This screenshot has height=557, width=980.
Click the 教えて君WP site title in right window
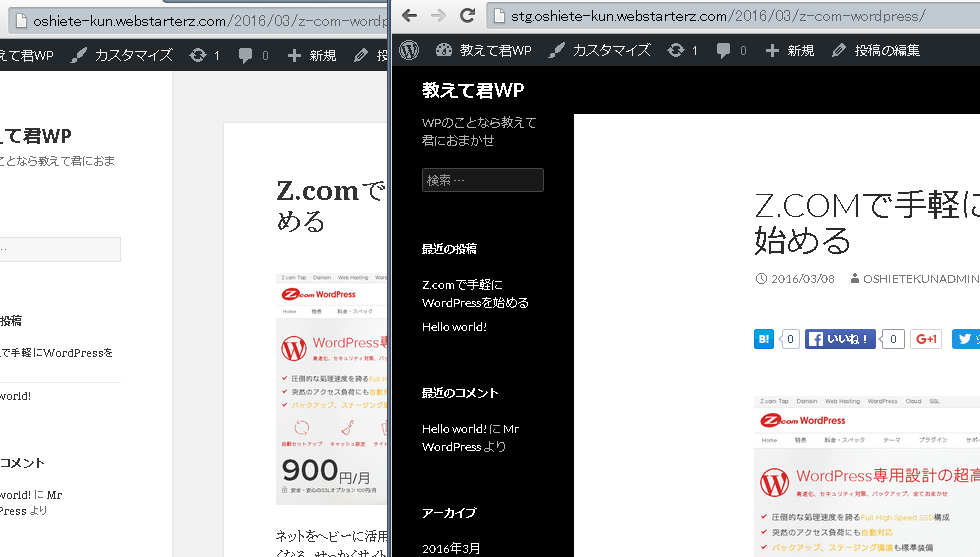click(473, 90)
